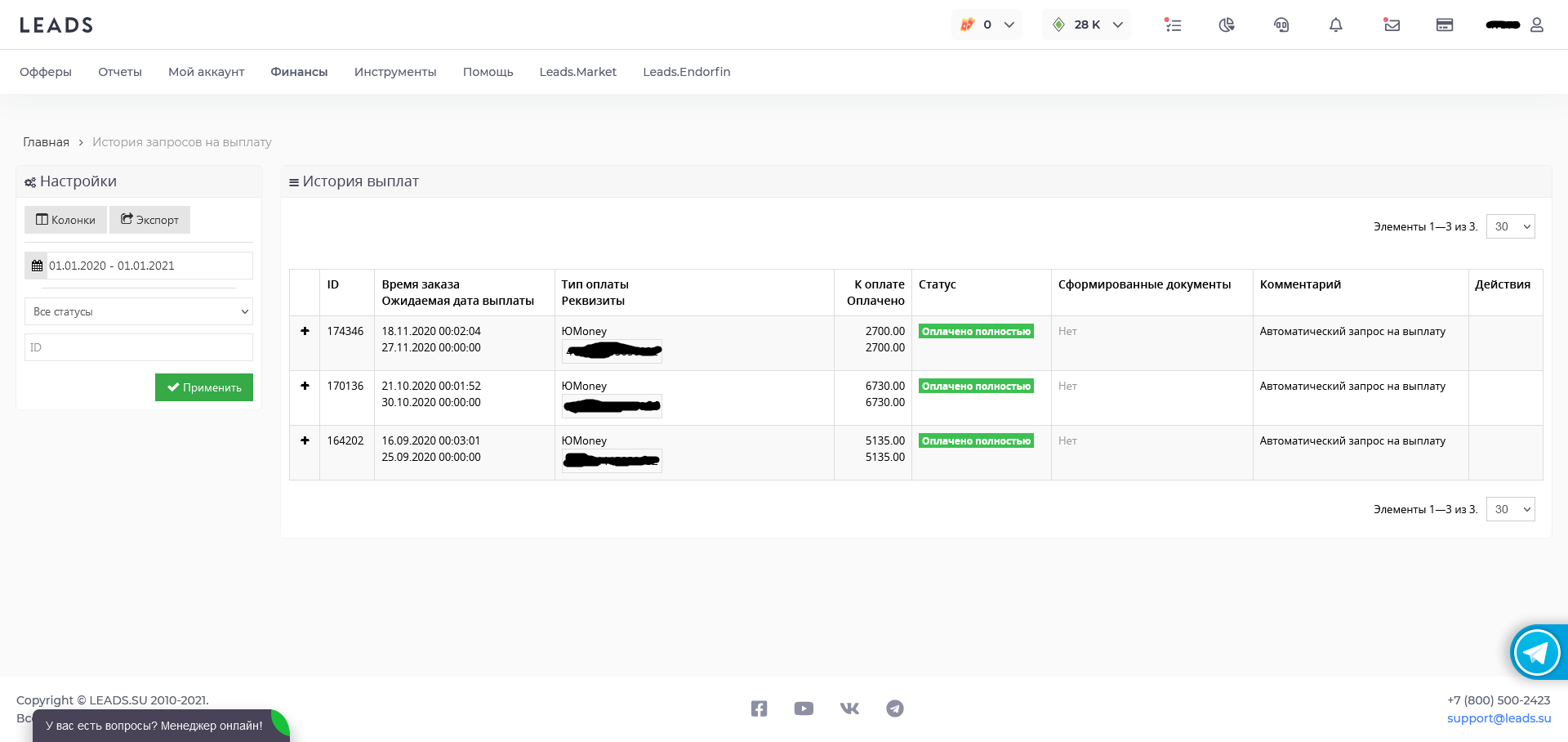Open the messages envelope icon

tap(1392, 25)
